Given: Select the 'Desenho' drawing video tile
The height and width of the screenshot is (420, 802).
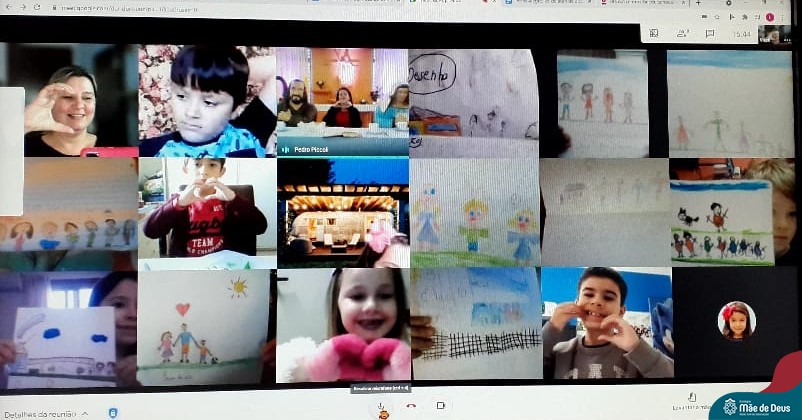Looking at the screenshot, I should [473, 101].
